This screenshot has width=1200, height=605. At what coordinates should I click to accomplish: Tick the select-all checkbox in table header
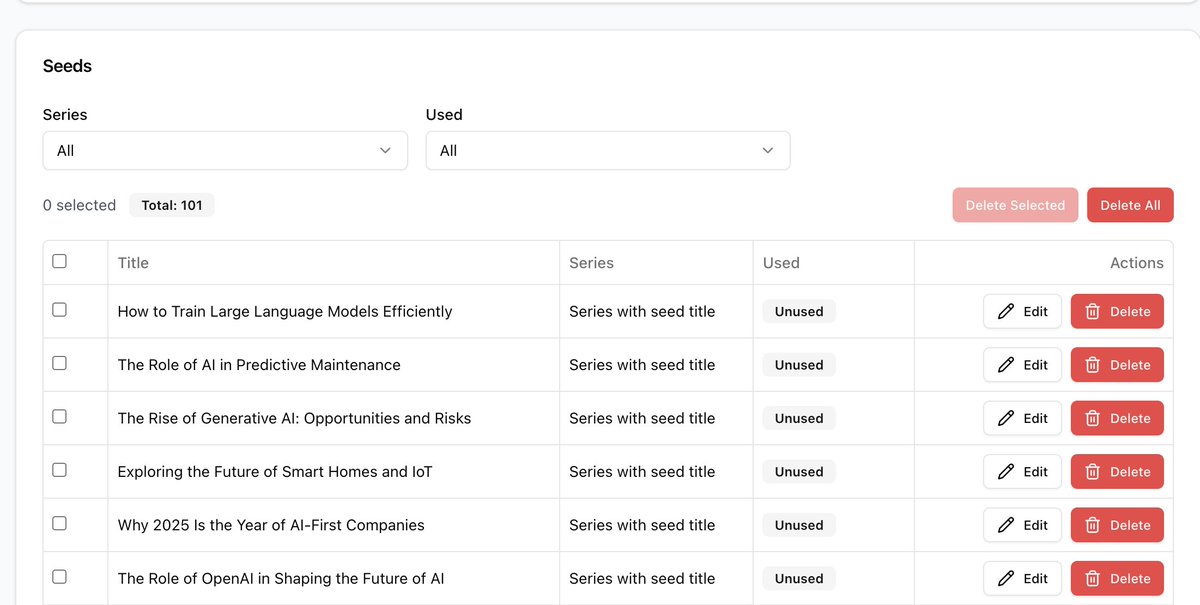59,261
